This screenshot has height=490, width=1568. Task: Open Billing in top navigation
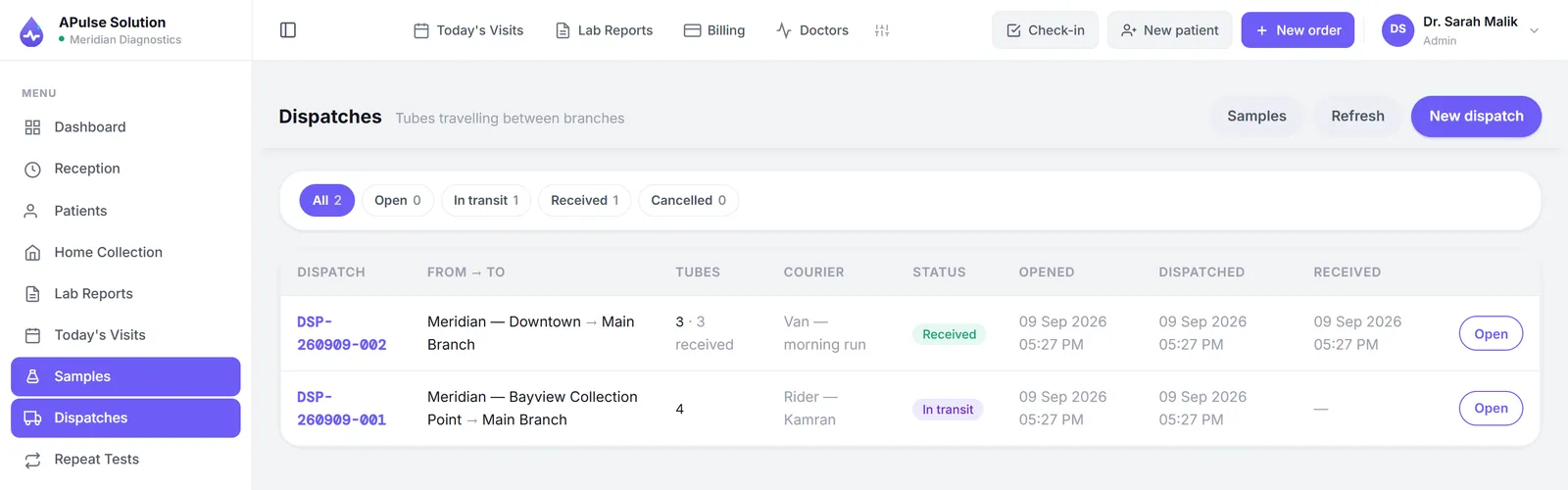coord(714,30)
